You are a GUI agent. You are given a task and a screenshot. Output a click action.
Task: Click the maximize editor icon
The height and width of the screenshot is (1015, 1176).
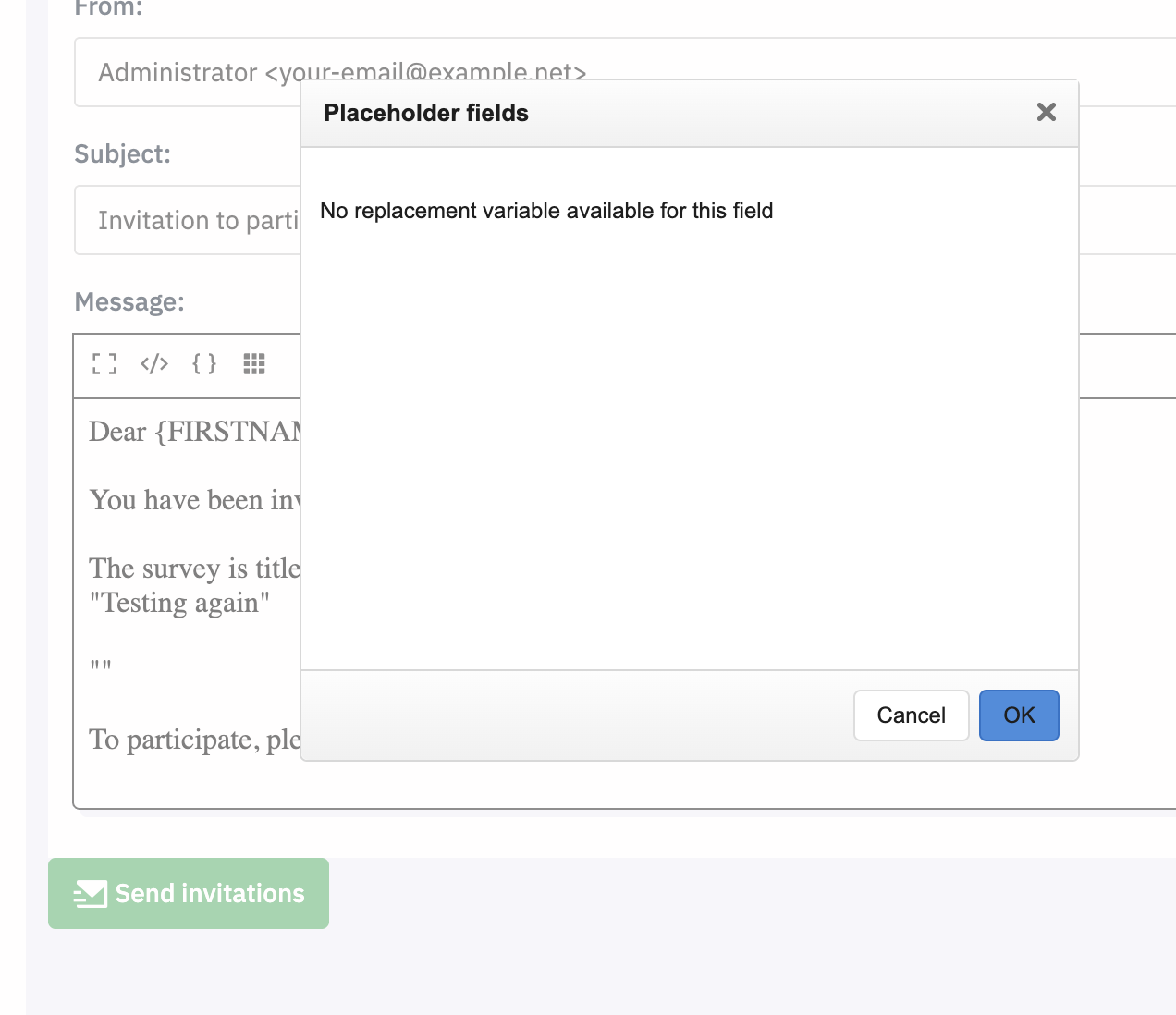[x=104, y=364]
